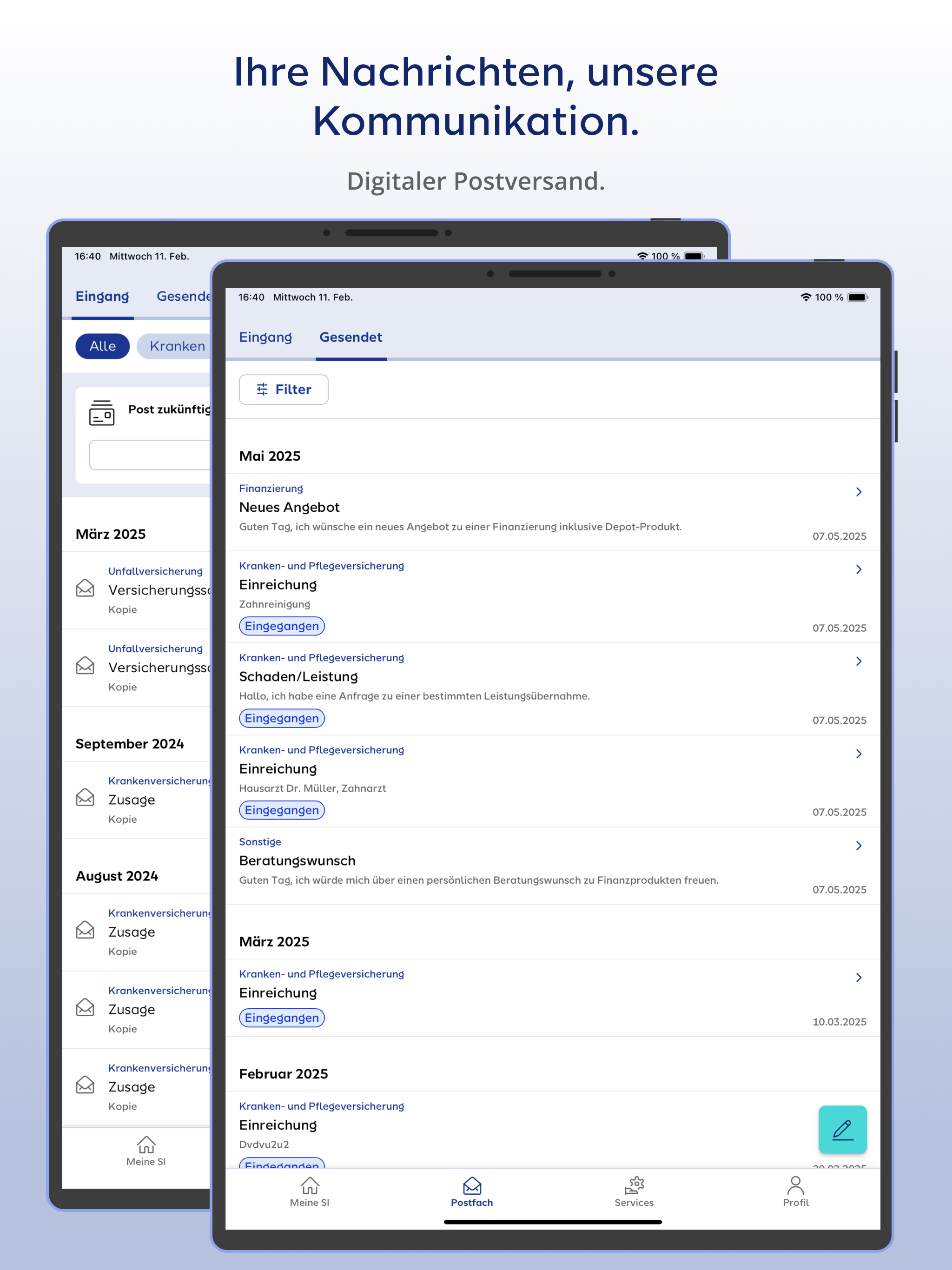Image resolution: width=952 pixels, height=1270 pixels.
Task: Click the Dvdvu2u2 Einreichung entry
Action: pos(552,1130)
